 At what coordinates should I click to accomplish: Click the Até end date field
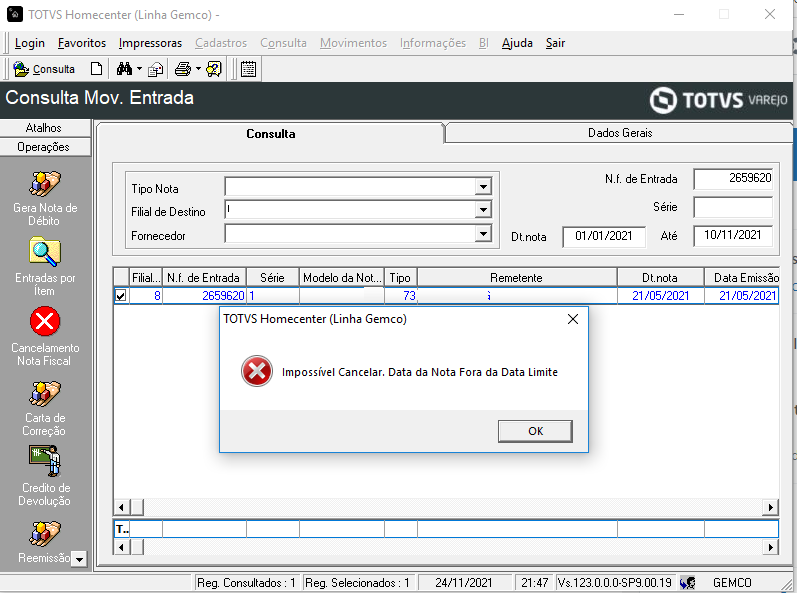click(x=733, y=235)
